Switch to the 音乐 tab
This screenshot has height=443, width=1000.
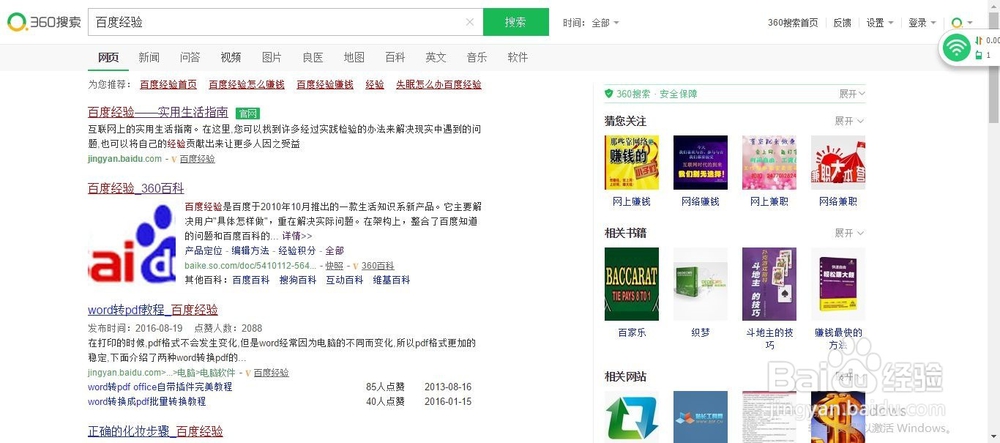476,57
